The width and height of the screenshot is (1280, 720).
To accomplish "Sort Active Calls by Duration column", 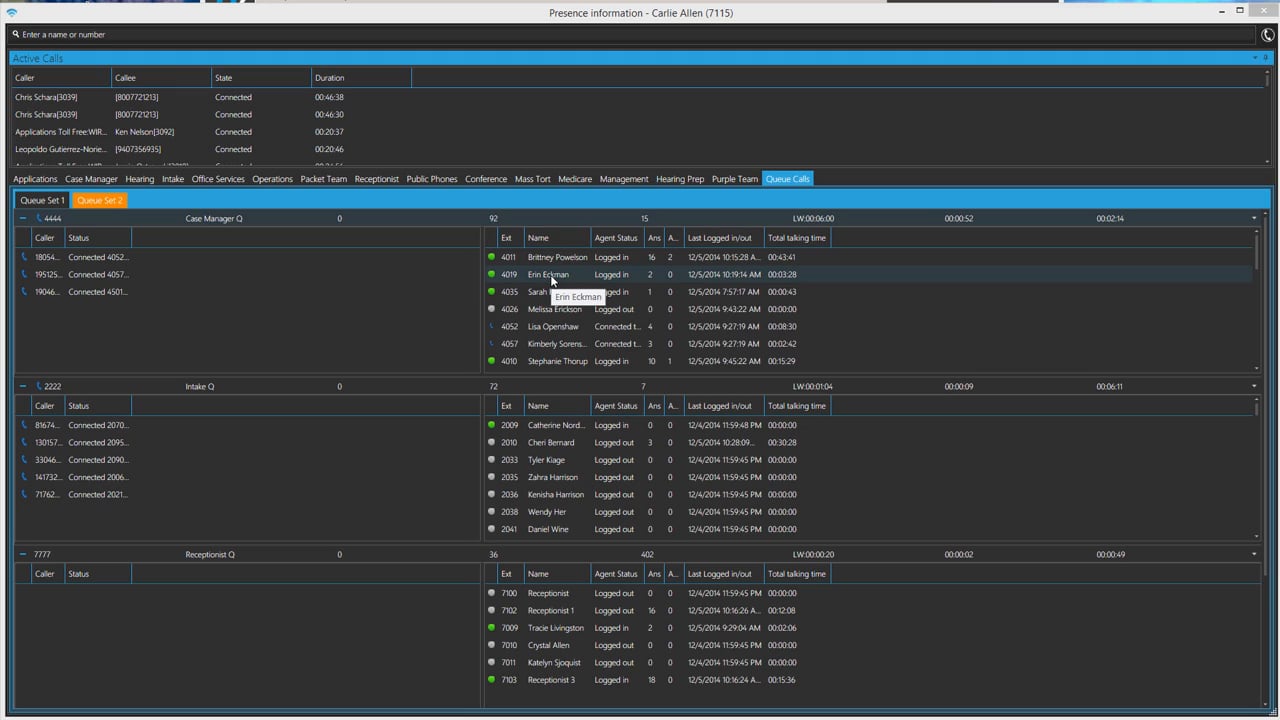I will (361, 78).
